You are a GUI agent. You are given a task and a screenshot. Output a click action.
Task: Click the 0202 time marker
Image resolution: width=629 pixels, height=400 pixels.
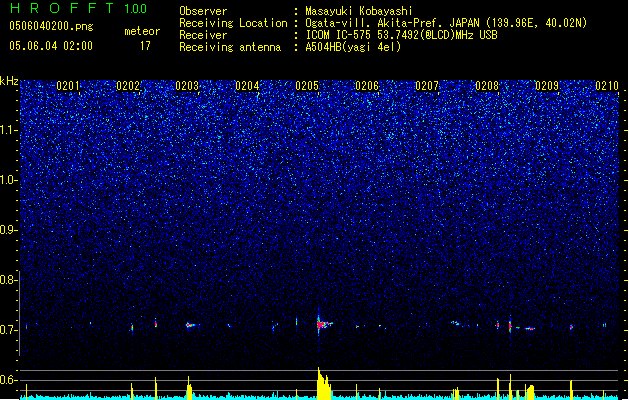tap(128, 86)
